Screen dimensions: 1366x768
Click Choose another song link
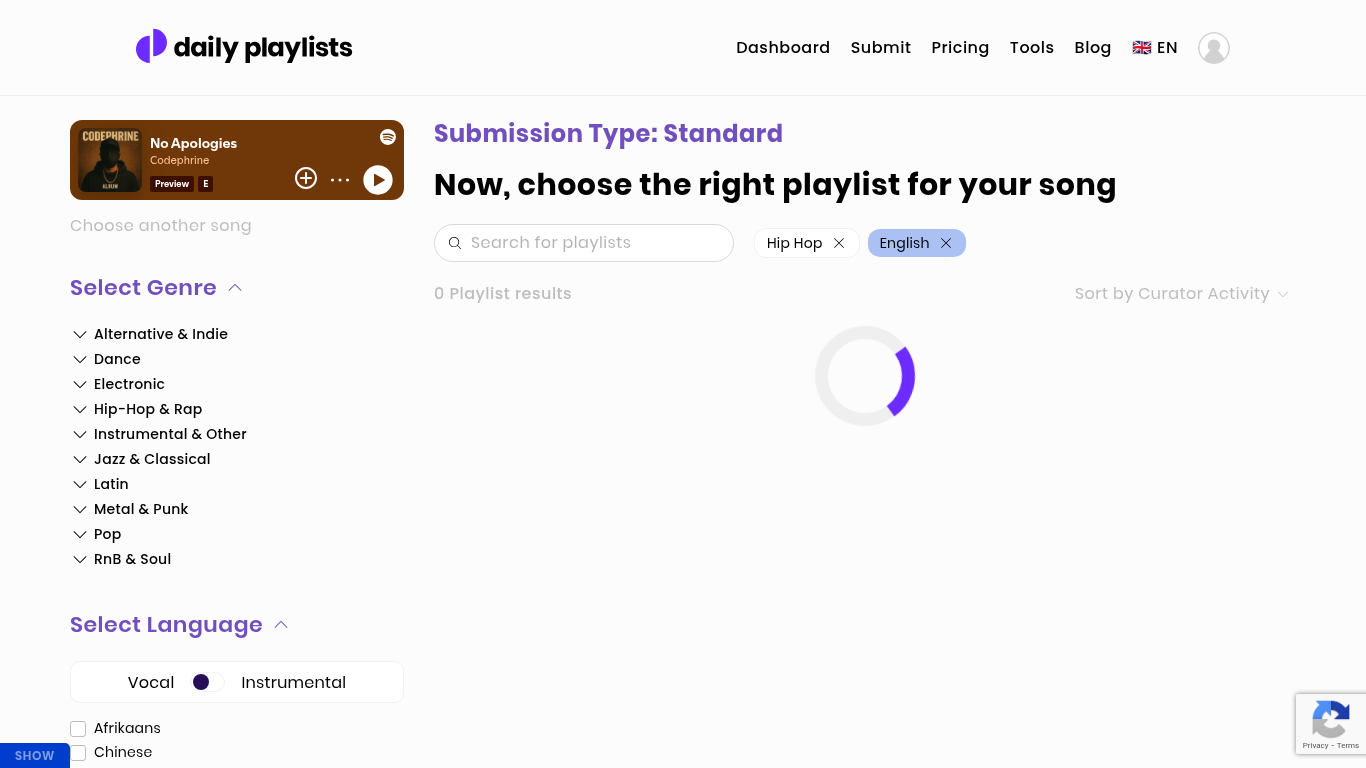pyautogui.click(x=161, y=226)
